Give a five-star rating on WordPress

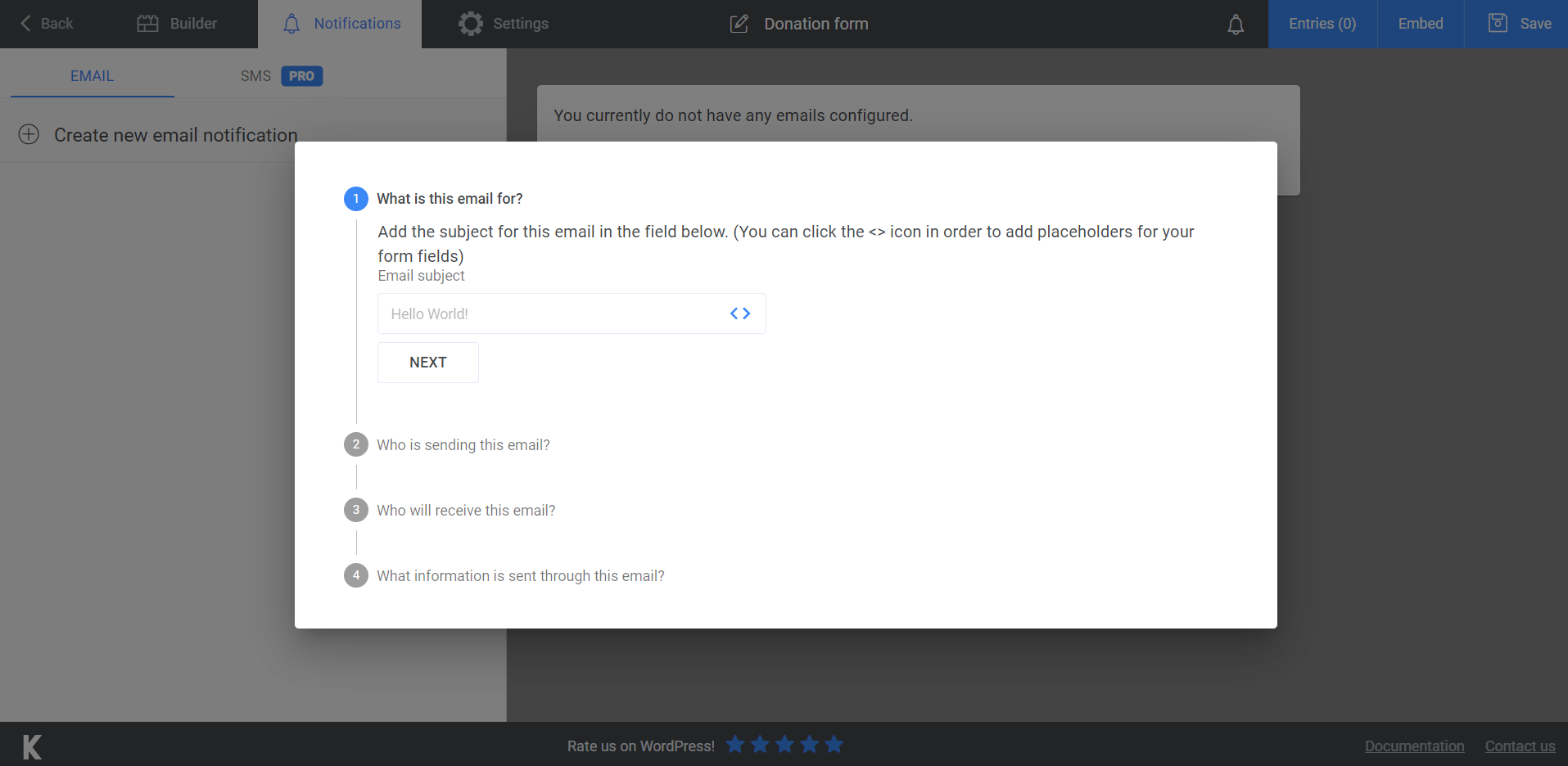tap(834, 744)
